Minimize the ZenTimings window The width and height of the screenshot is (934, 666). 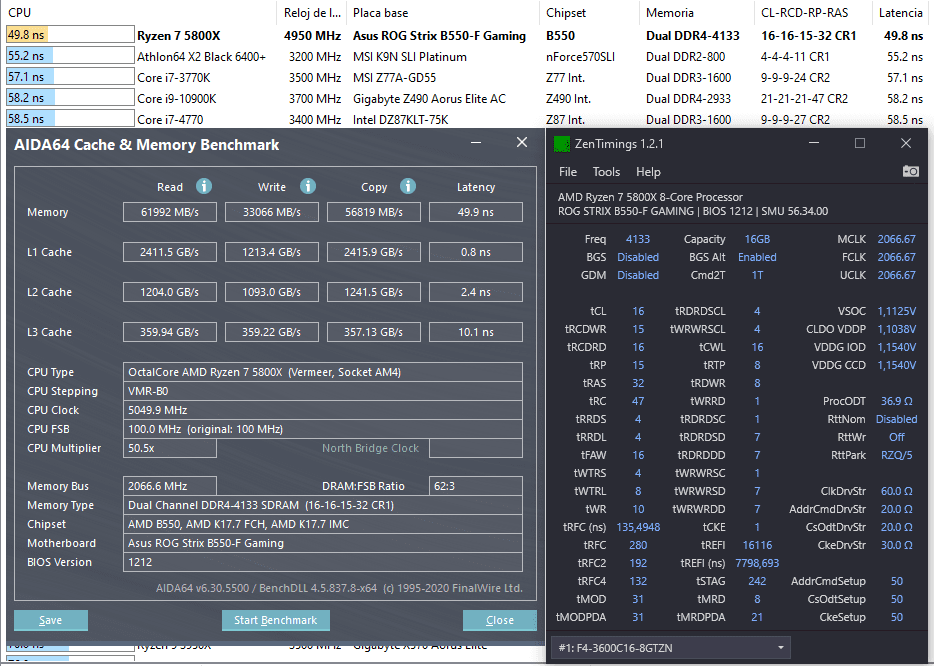click(814, 144)
